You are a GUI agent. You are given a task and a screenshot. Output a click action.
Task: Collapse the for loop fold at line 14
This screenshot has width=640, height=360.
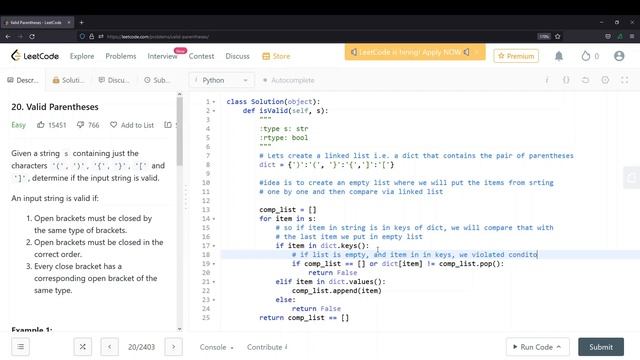coord(213,219)
